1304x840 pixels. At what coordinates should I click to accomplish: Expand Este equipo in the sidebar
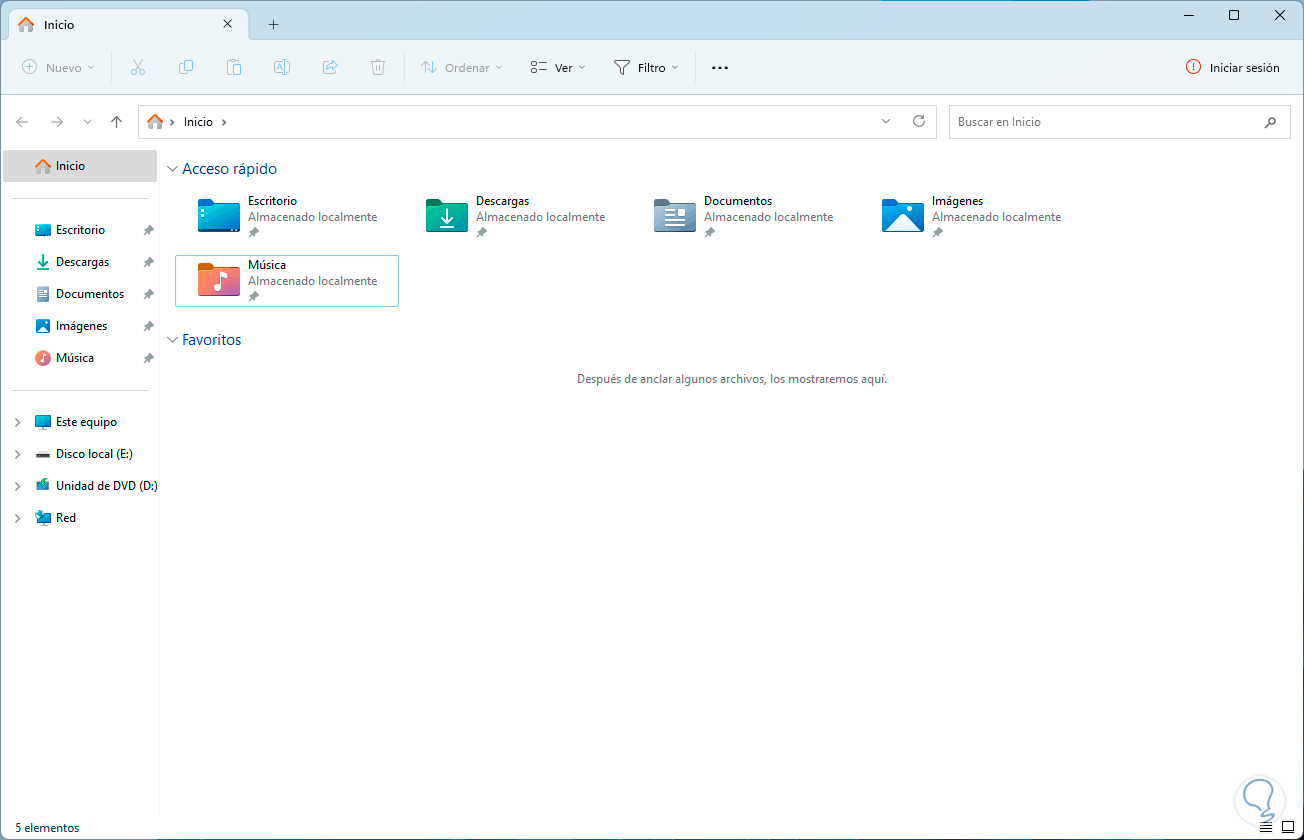[x=17, y=421]
